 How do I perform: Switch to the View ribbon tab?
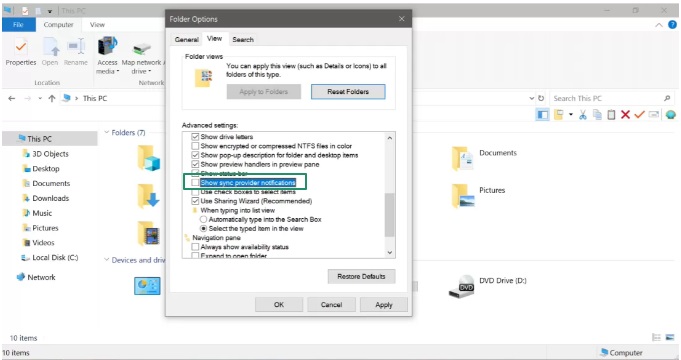click(x=97, y=25)
